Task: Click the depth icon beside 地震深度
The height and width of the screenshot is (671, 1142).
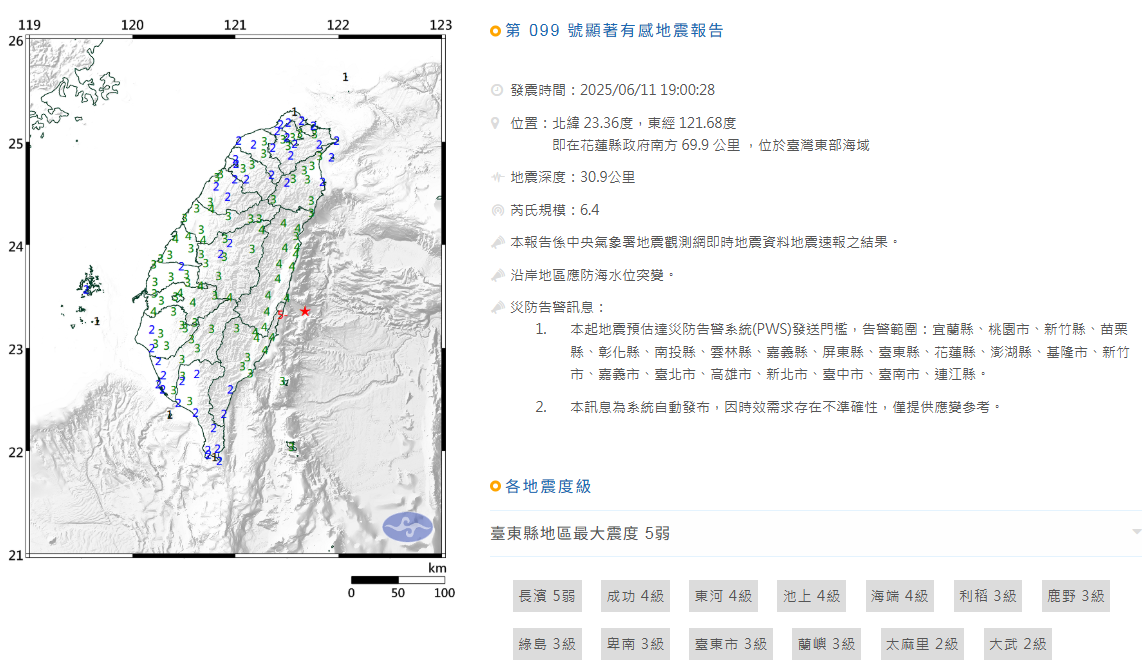Action: tap(497, 177)
